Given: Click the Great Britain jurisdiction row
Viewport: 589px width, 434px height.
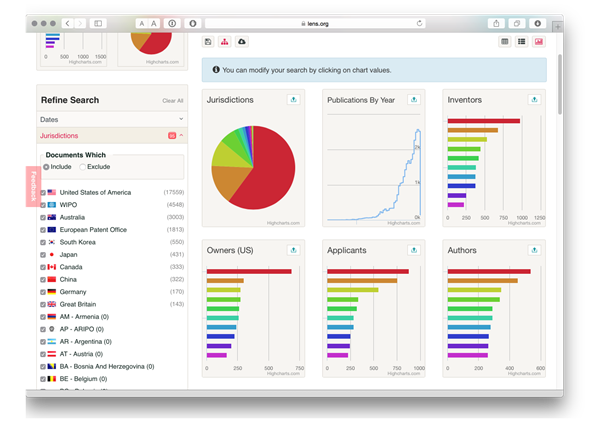Looking at the screenshot, I should click(112, 304).
